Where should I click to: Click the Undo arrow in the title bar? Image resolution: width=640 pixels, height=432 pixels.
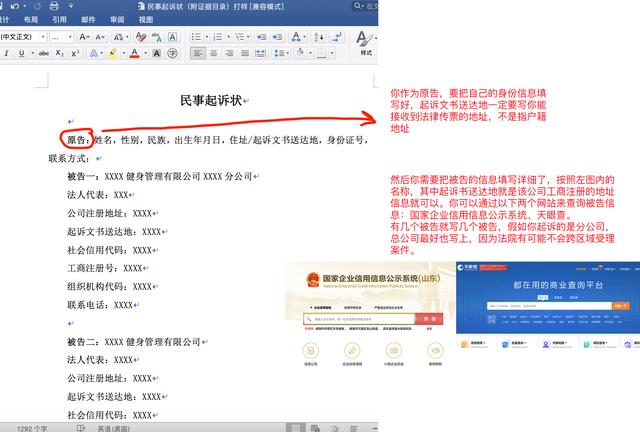[x=15, y=6]
